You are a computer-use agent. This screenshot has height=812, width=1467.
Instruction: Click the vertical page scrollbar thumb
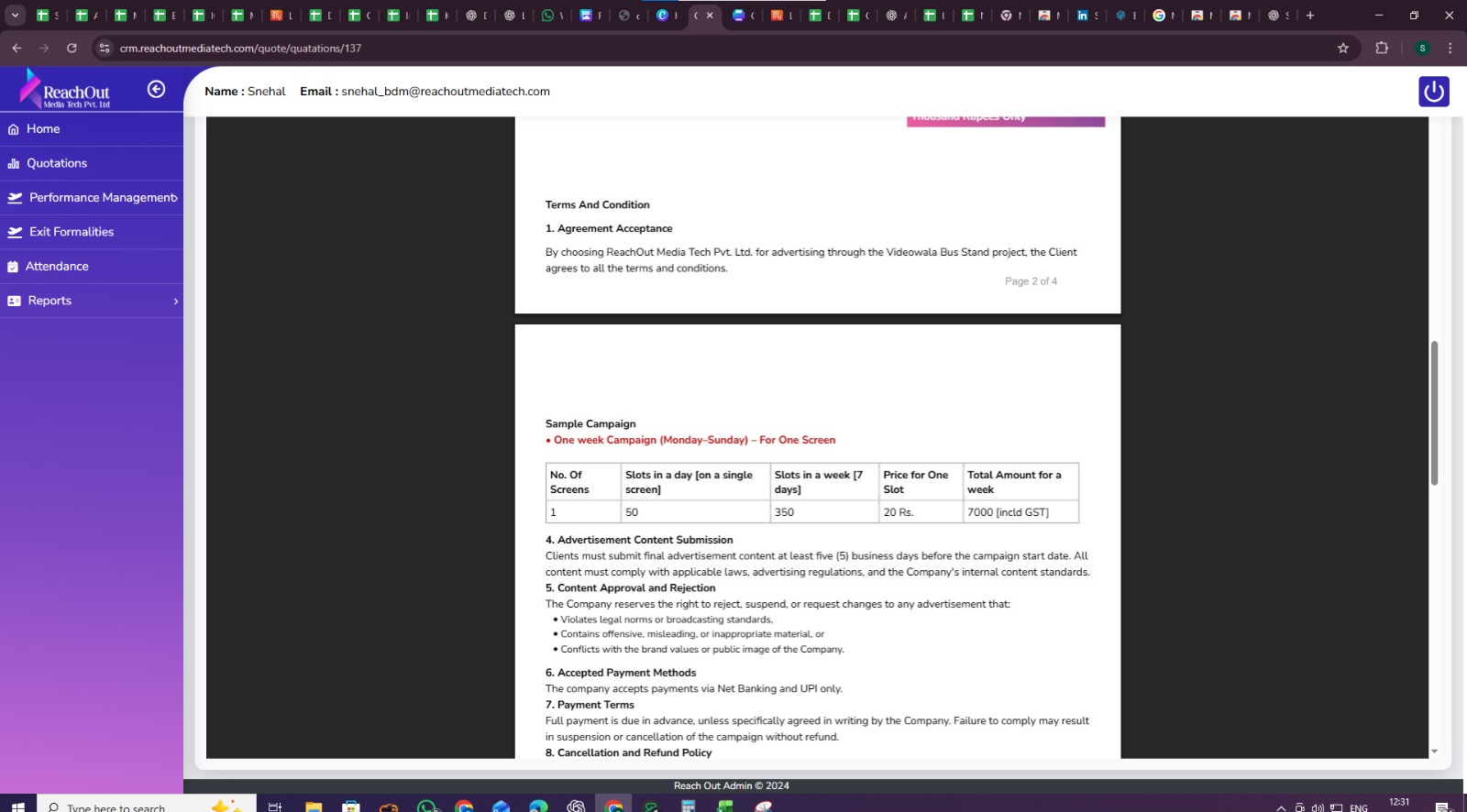click(1434, 412)
